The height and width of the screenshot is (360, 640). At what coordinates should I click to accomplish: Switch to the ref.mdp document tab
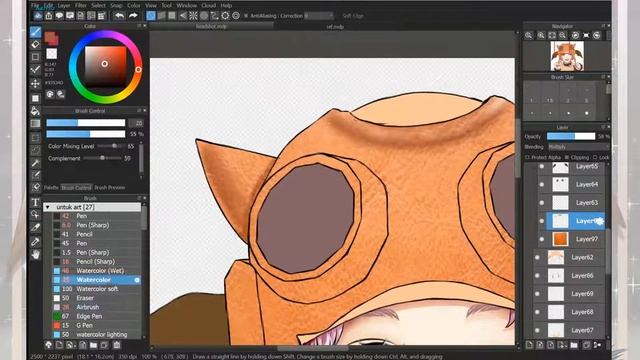pos(335,27)
